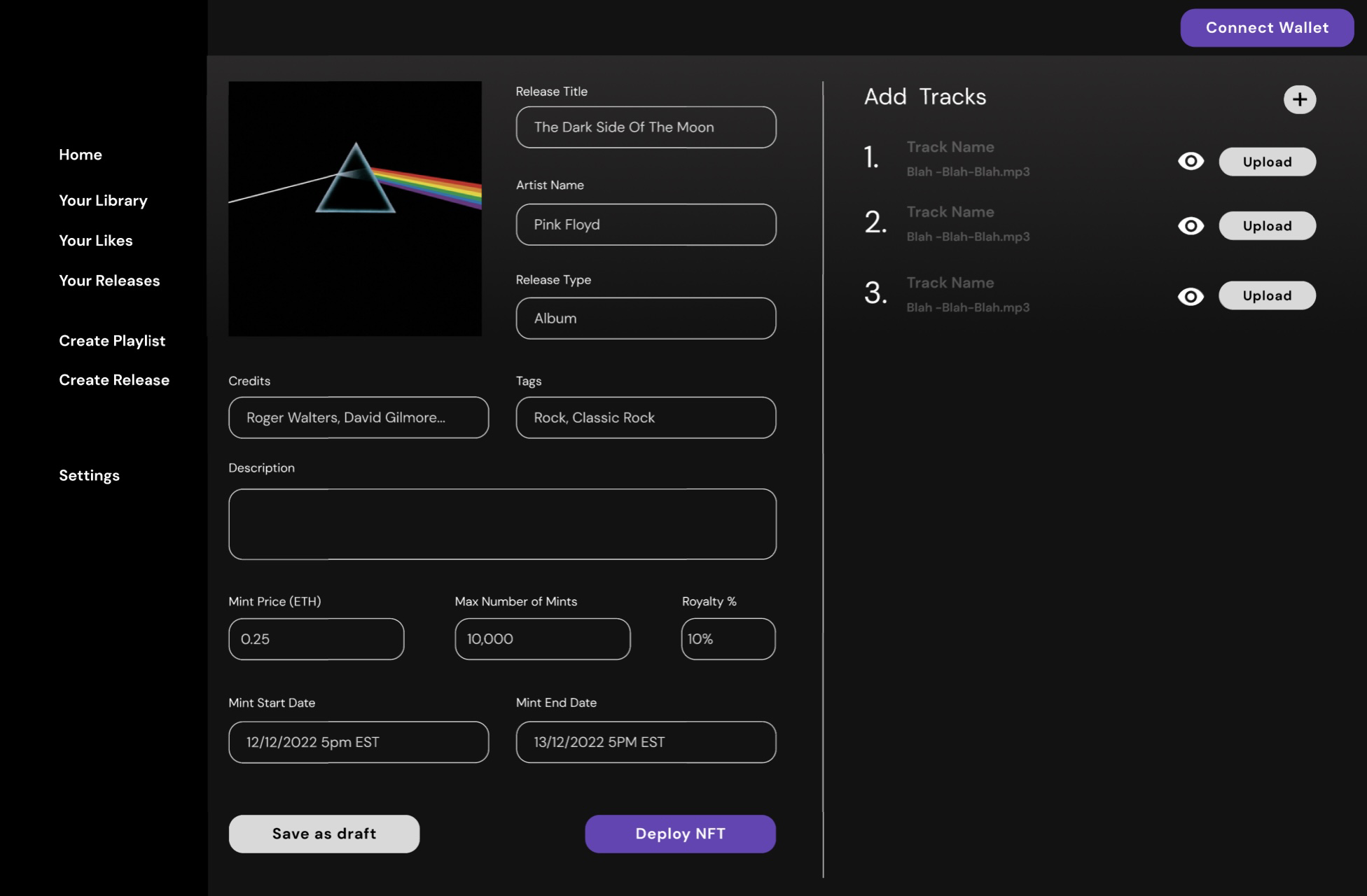The image size is (1367, 896).
Task: Preview track 3 with the eye icon
Action: coord(1191,295)
